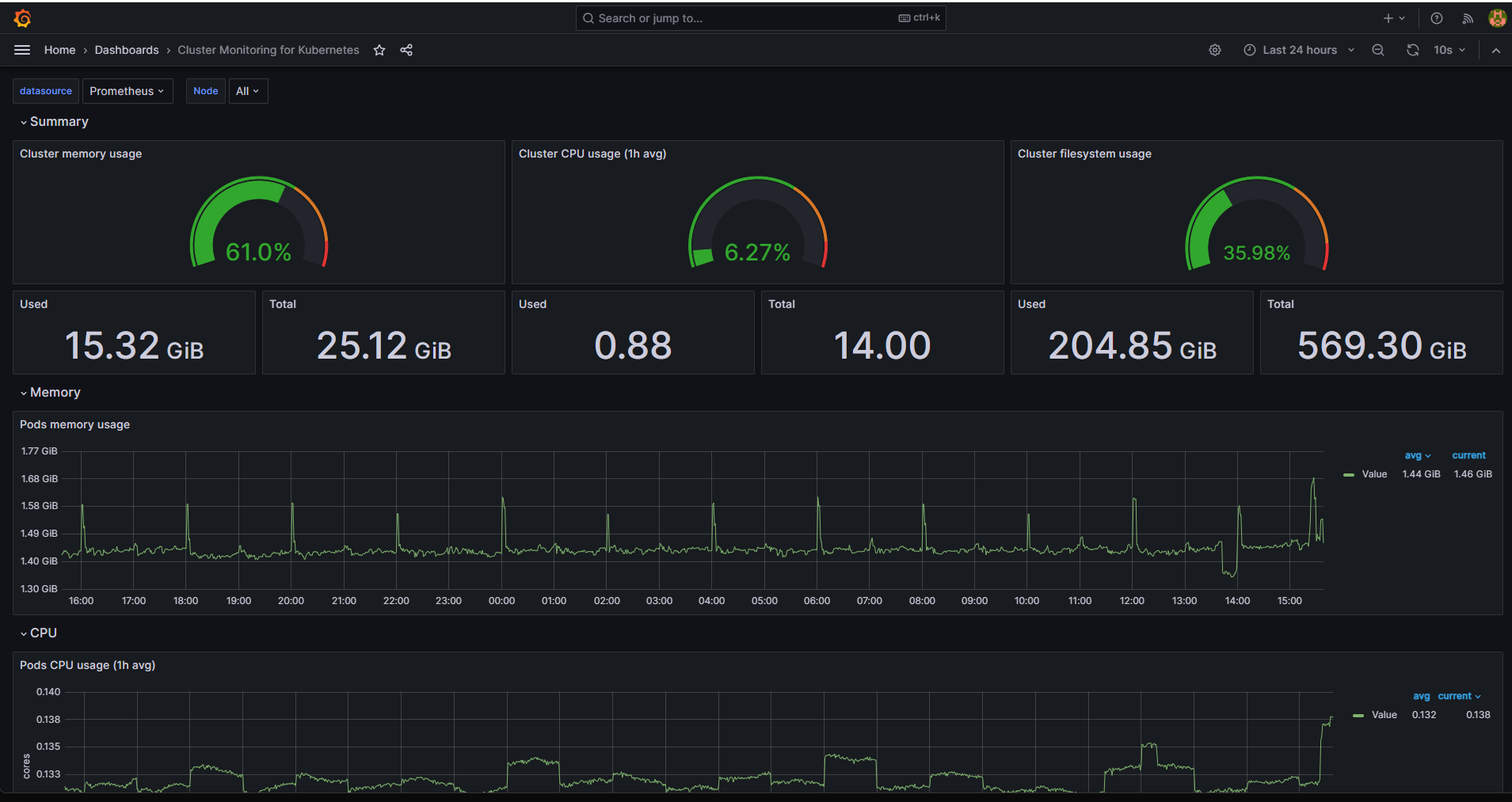Open Dashboards breadcrumb link
The width and height of the screenshot is (1512, 802).
click(x=127, y=50)
